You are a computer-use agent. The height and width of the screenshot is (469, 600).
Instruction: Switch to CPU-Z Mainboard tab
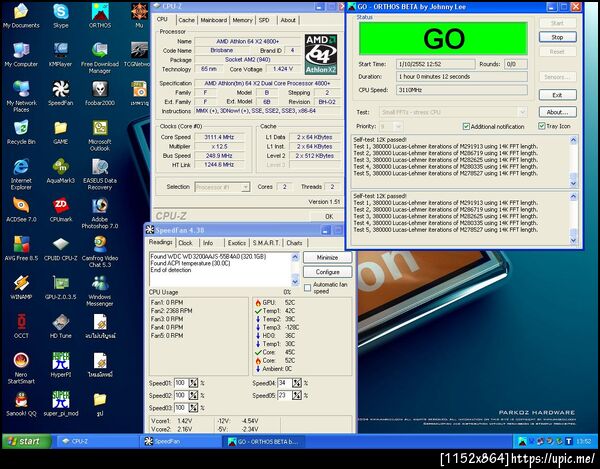tap(214, 20)
